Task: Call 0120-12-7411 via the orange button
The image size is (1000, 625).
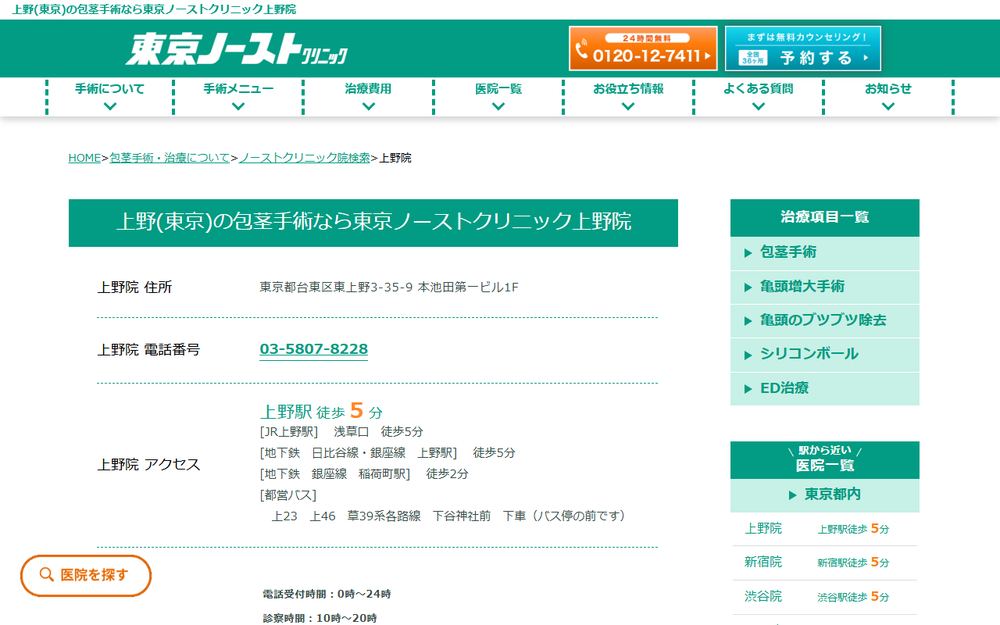Action: (x=643, y=48)
